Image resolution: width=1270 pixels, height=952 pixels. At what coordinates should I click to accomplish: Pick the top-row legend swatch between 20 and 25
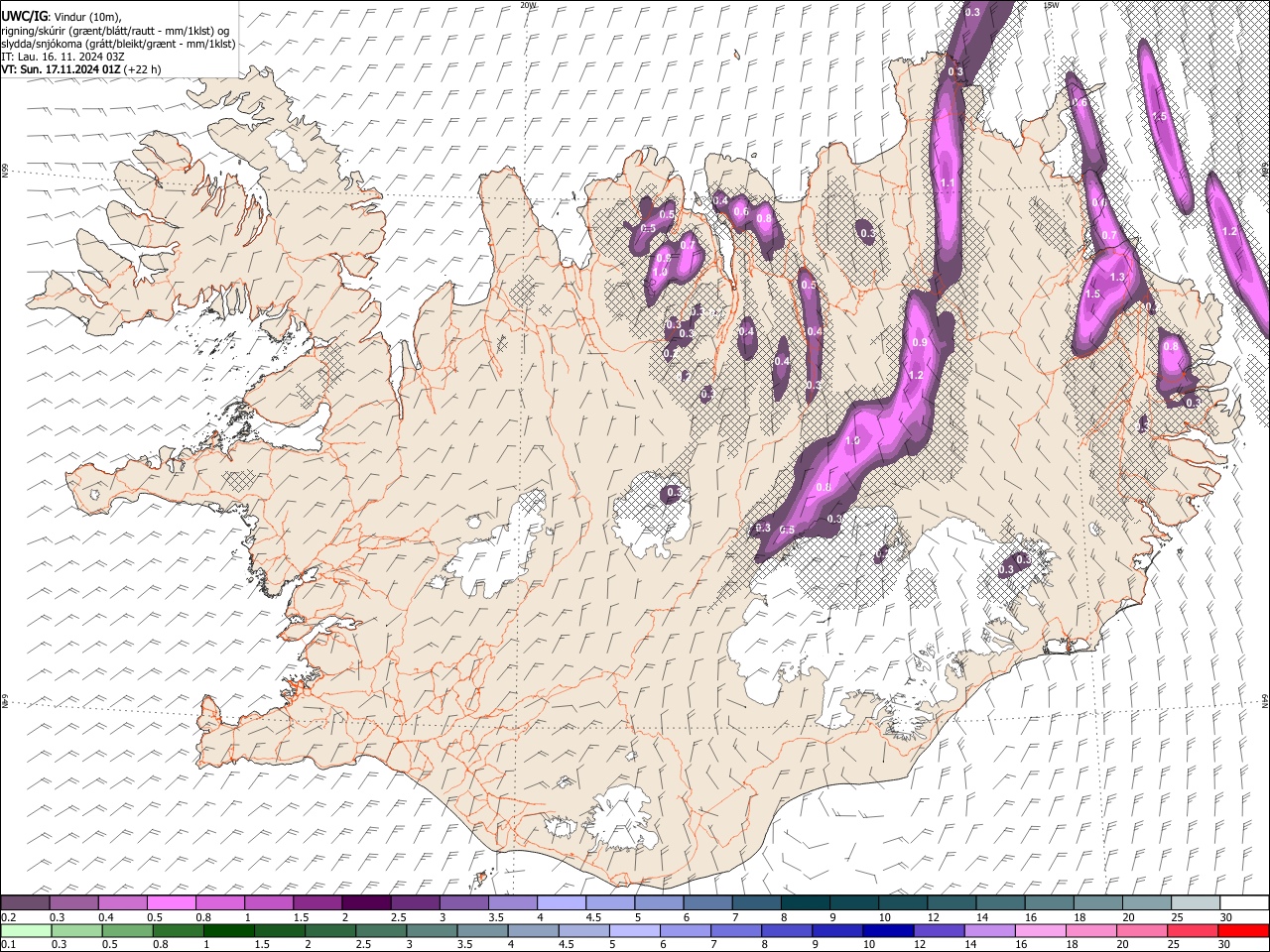(1145, 902)
